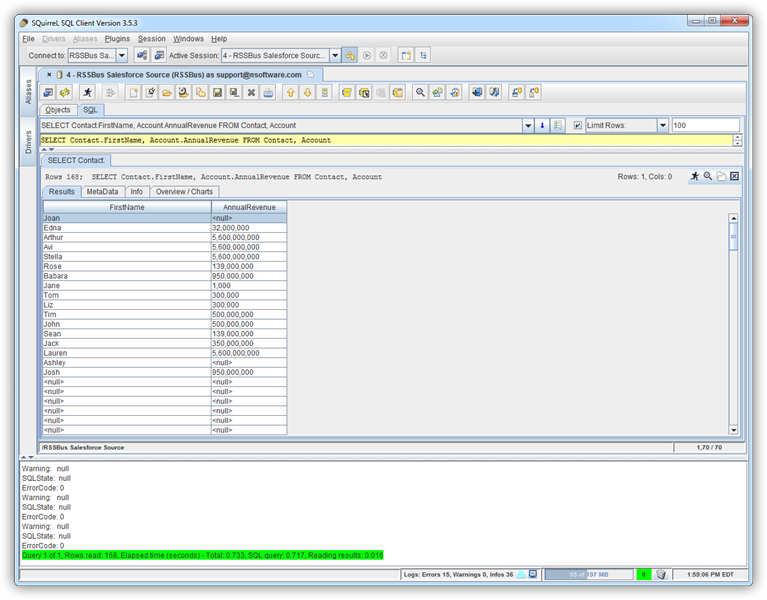Toggle the Limit Rows checkbox
This screenshot has height=600, width=767.
click(x=578, y=125)
